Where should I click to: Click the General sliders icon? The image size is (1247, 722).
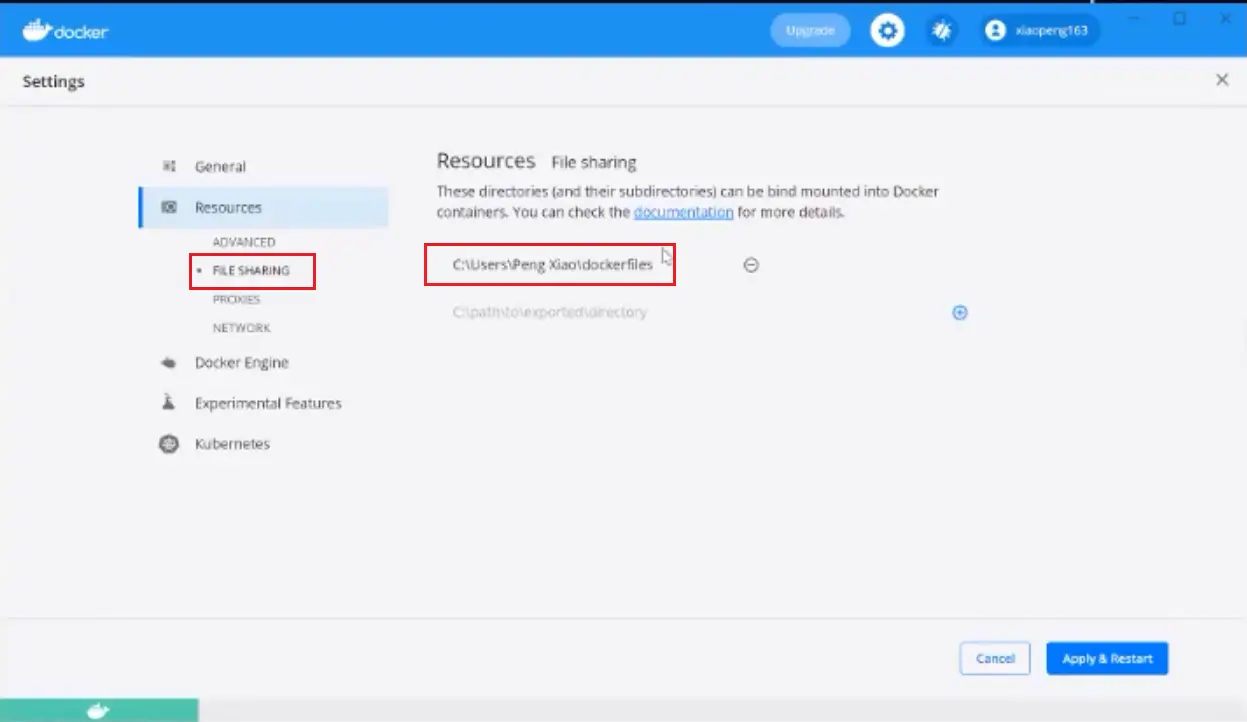169,166
